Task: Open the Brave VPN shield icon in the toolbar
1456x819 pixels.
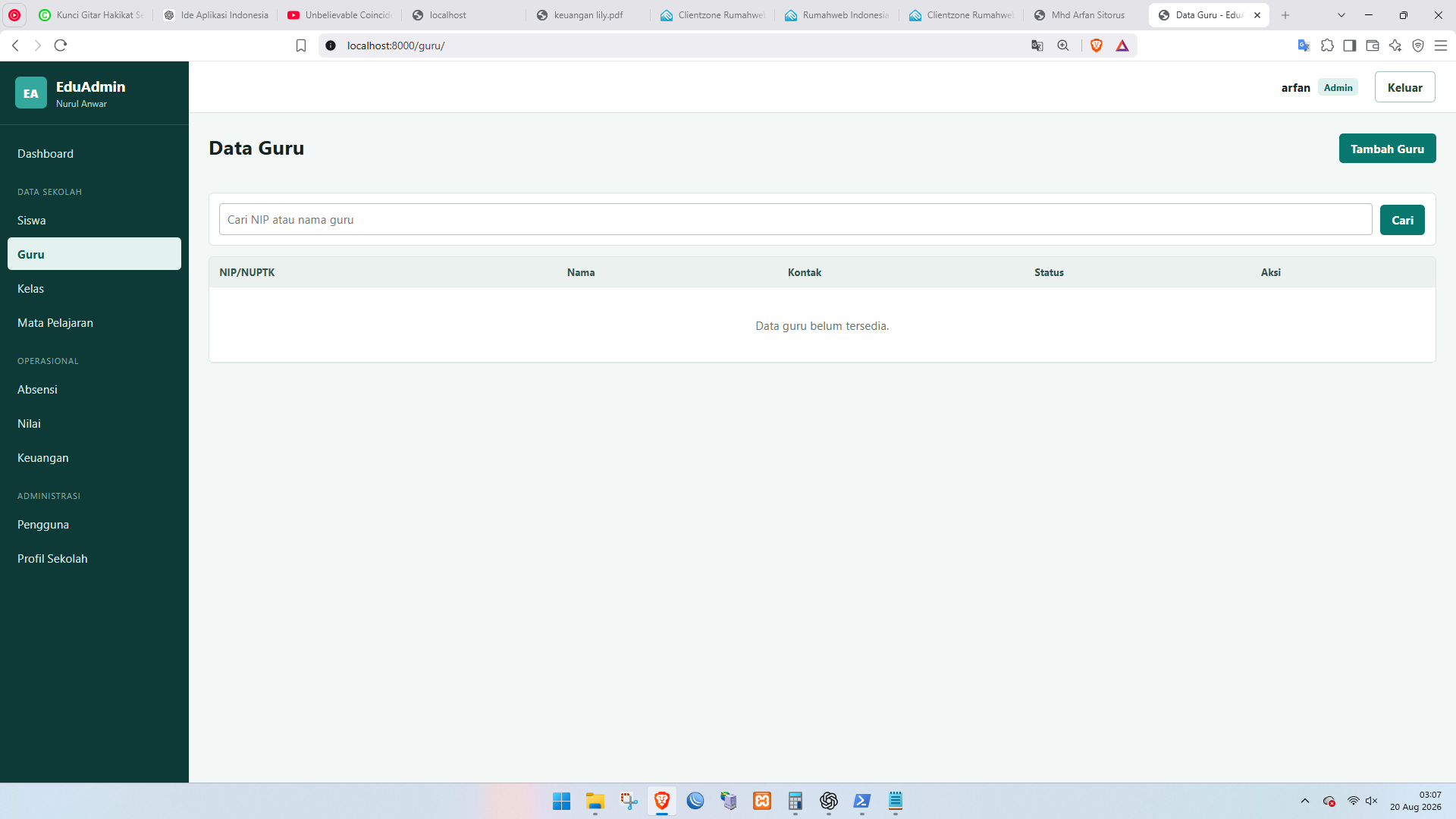Action: click(1418, 45)
